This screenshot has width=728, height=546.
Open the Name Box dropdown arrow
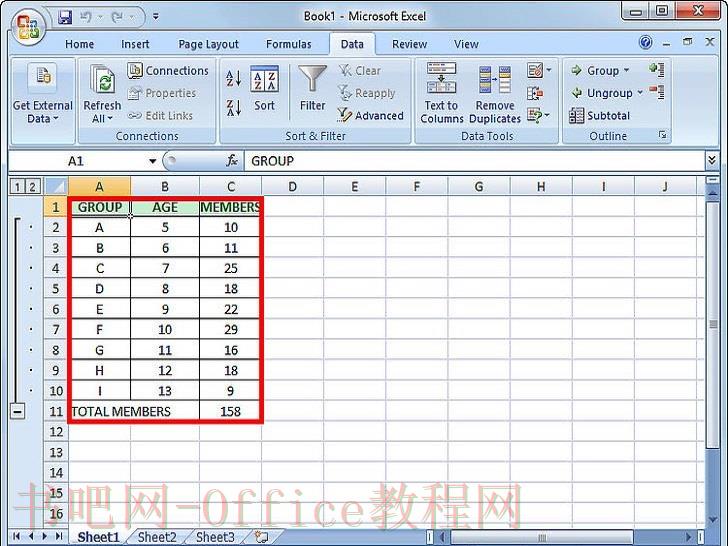[152, 161]
